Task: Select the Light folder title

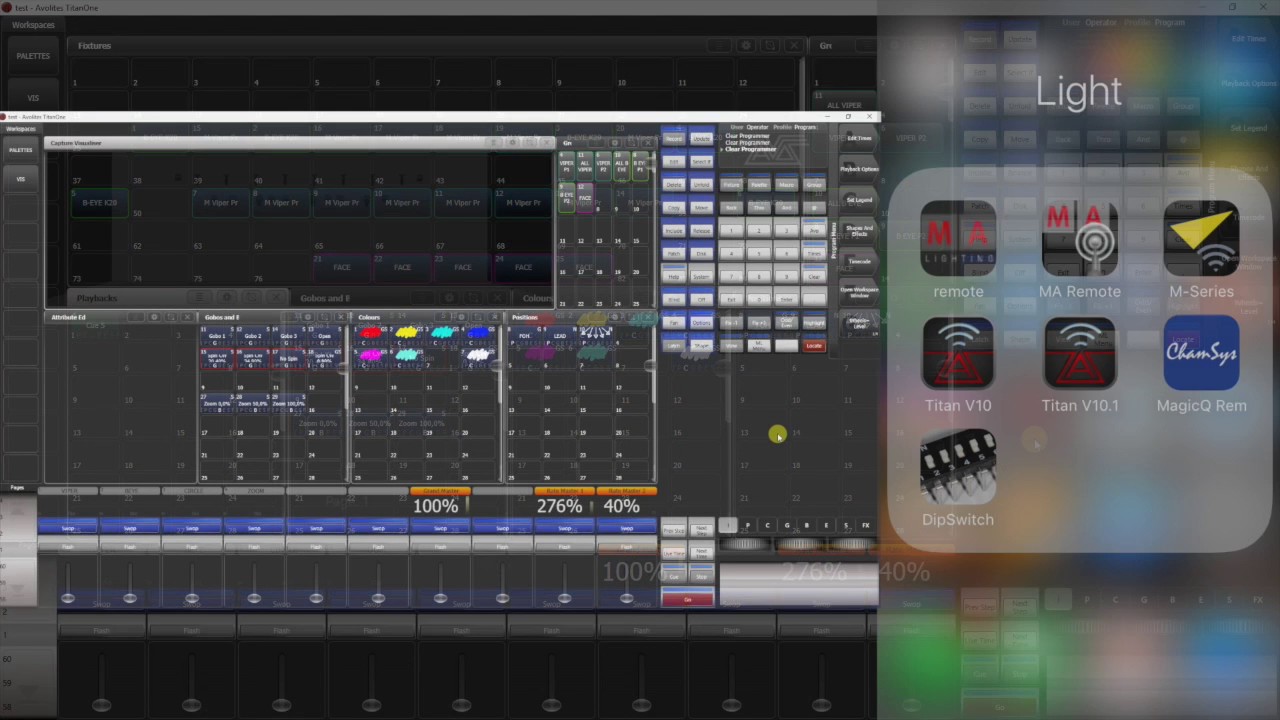Action: click(1079, 92)
